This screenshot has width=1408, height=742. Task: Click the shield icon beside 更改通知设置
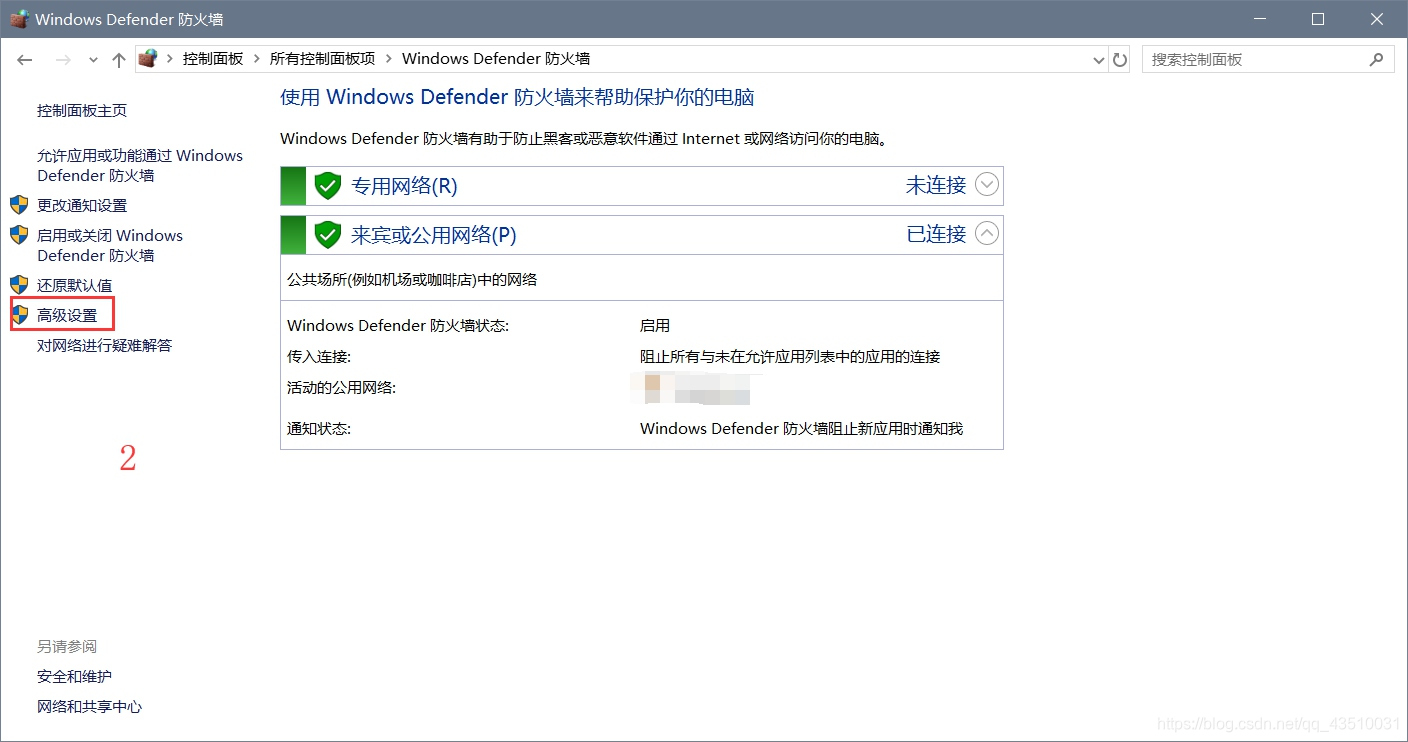click(19, 205)
